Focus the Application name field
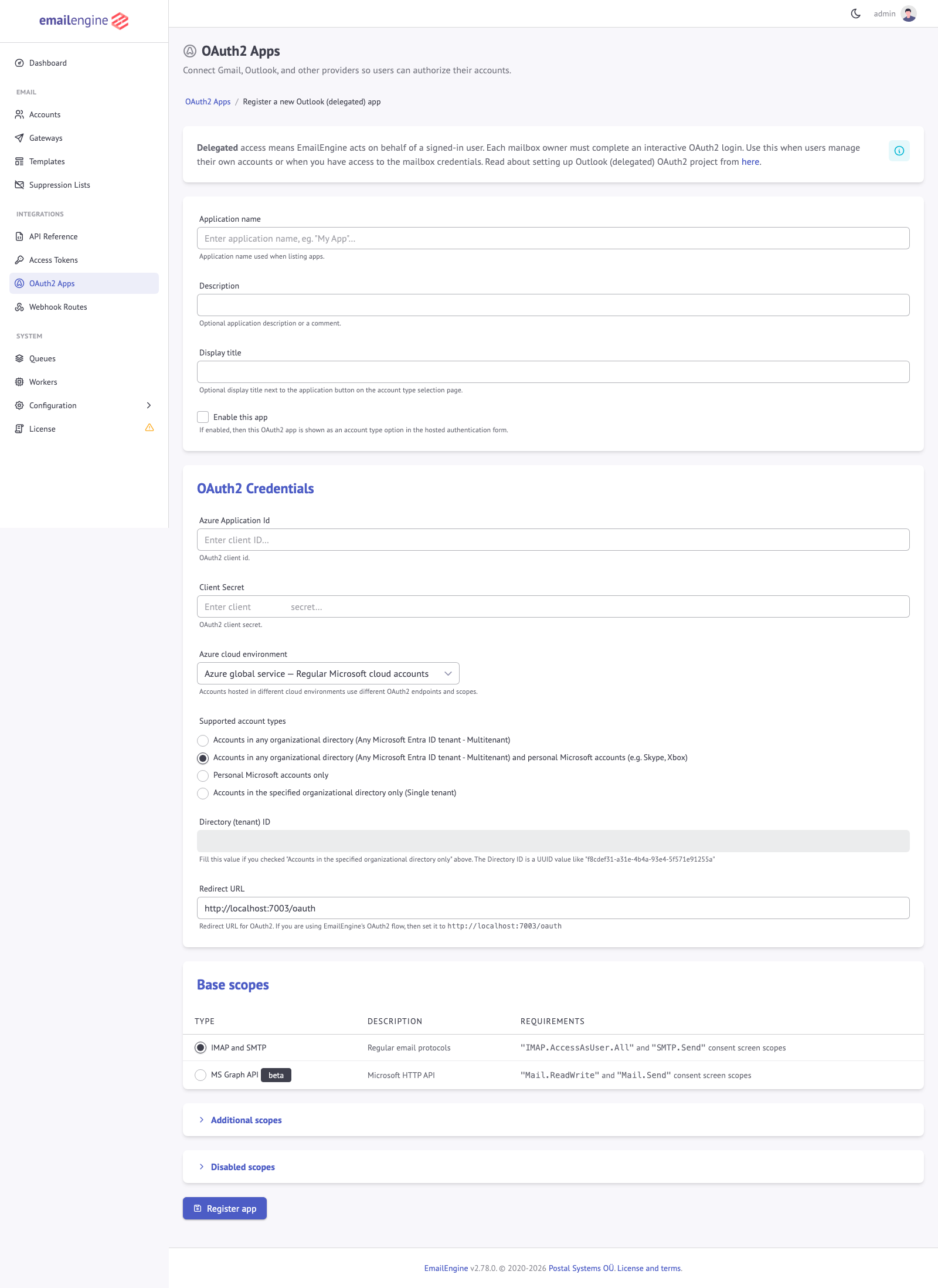 pyautogui.click(x=553, y=238)
